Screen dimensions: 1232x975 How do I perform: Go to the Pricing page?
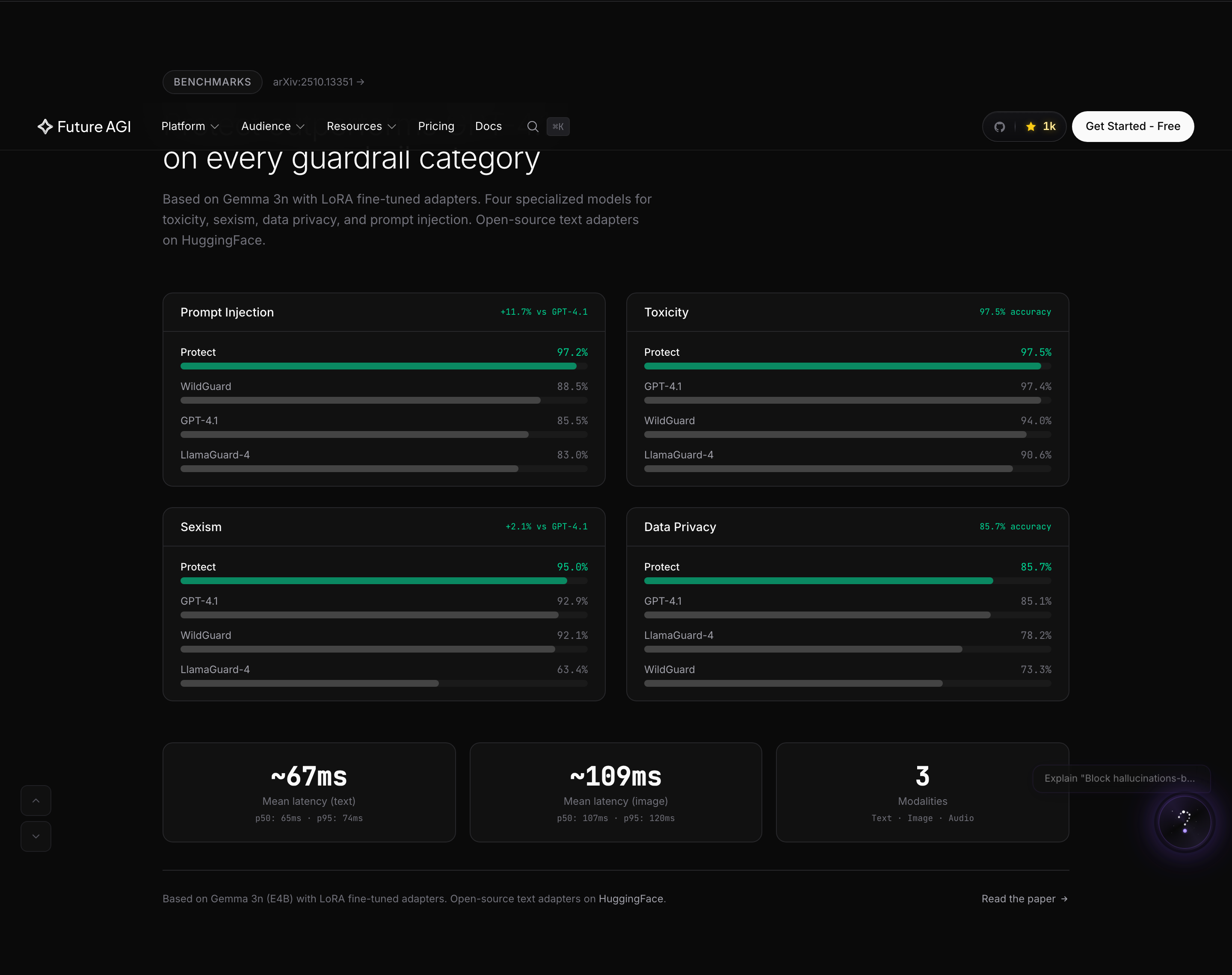pyautogui.click(x=436, y=126)
